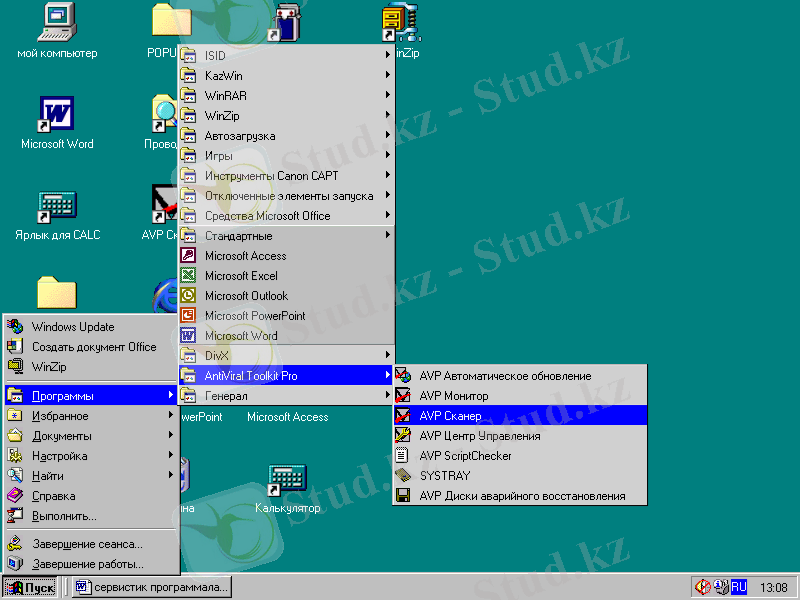Click the unlabeled desktop folder above the Start menu
Screen dimensions: 800x600
click(57, 292)
